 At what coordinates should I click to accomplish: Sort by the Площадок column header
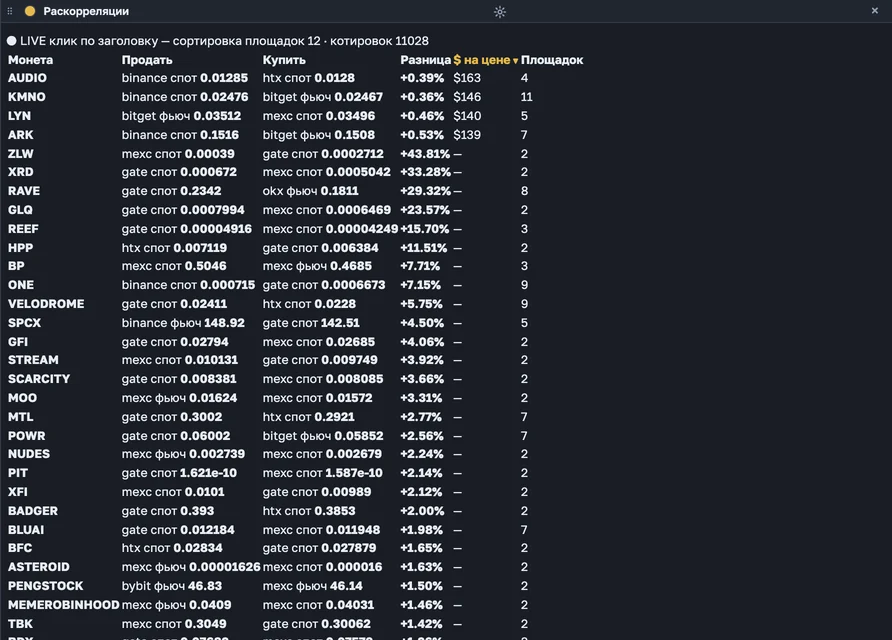(x=552, y=60)
